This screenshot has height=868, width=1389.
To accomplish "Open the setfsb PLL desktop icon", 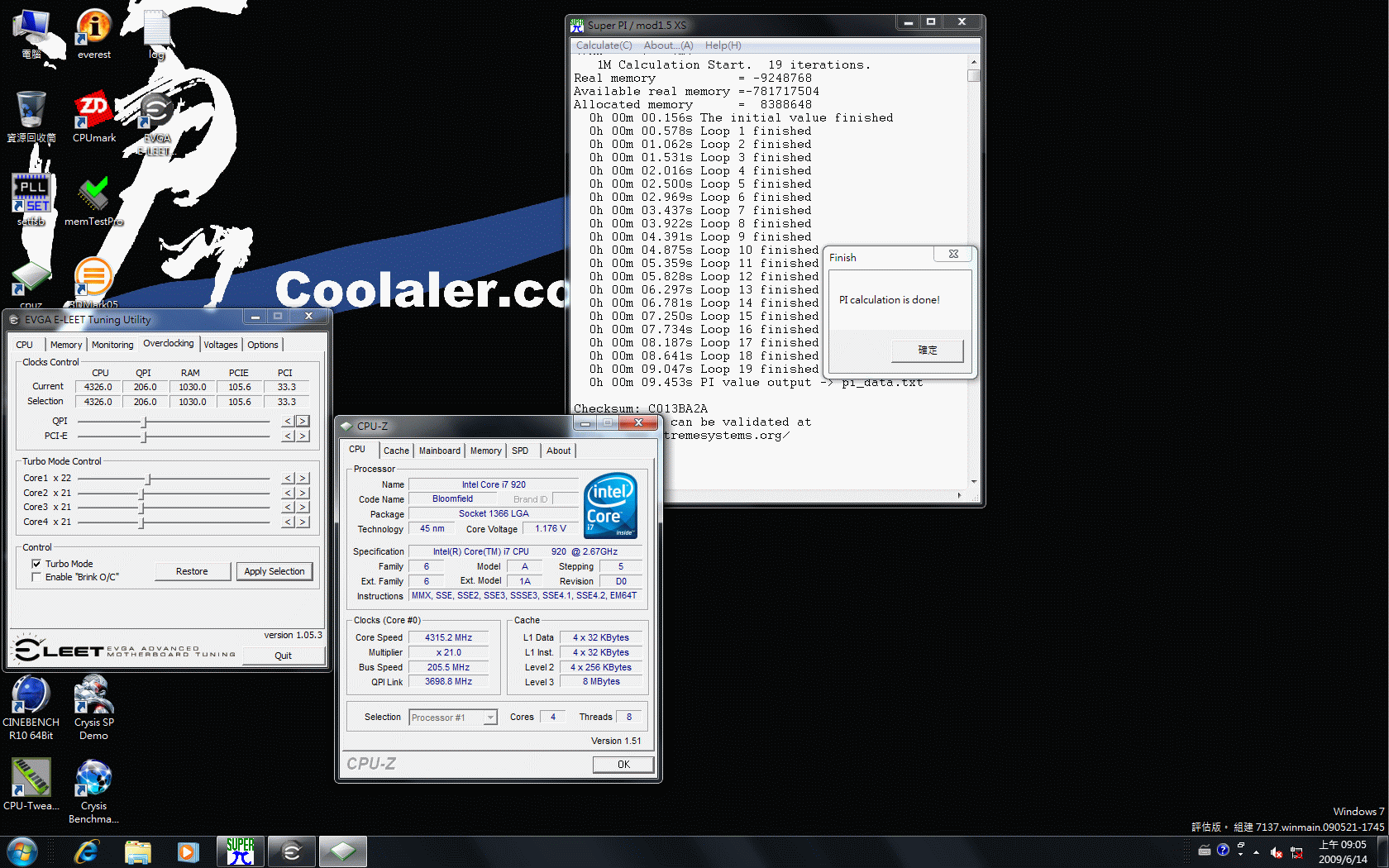I will [31, 199].
